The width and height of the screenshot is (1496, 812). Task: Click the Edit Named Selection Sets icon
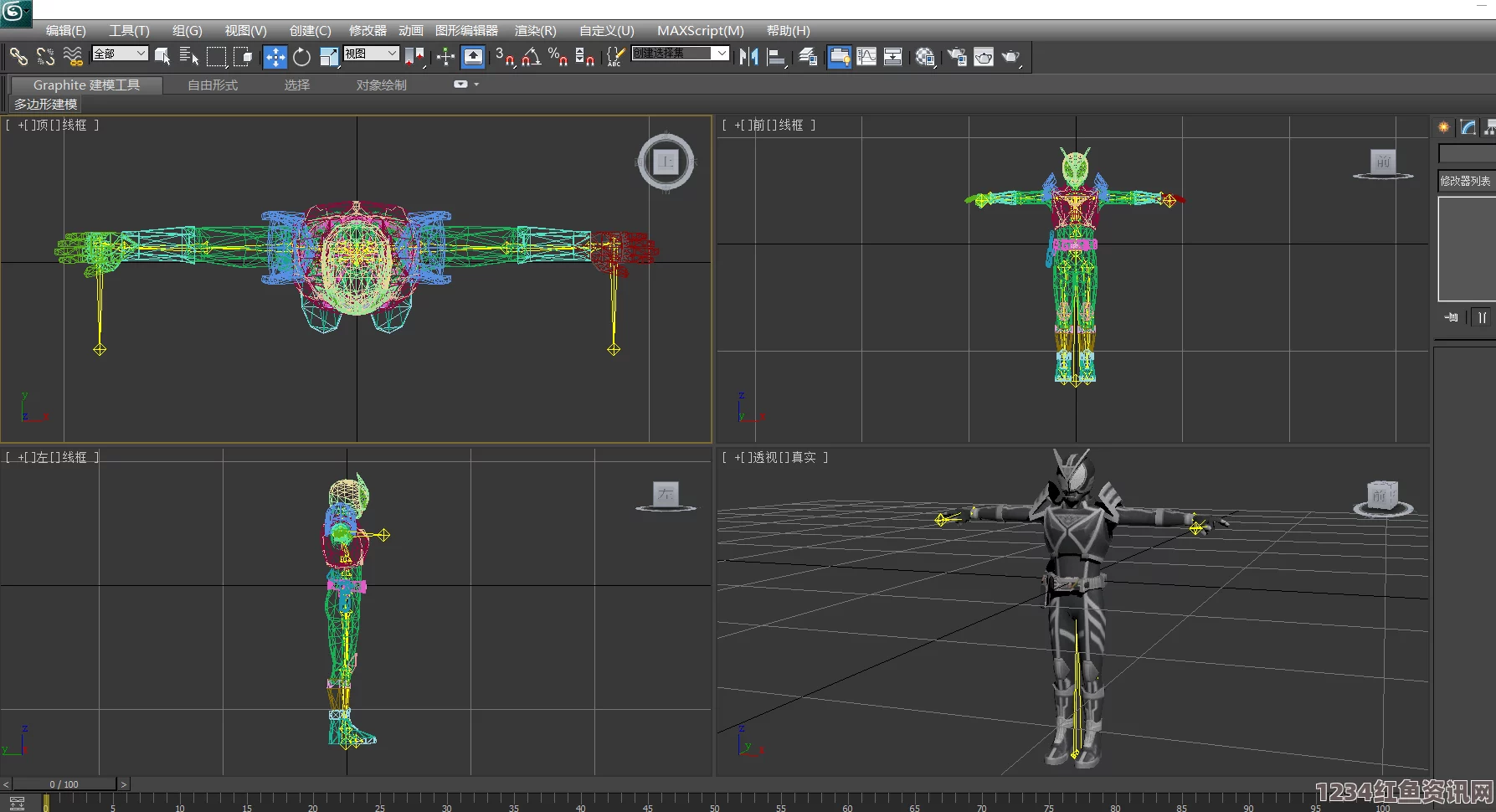615,56
